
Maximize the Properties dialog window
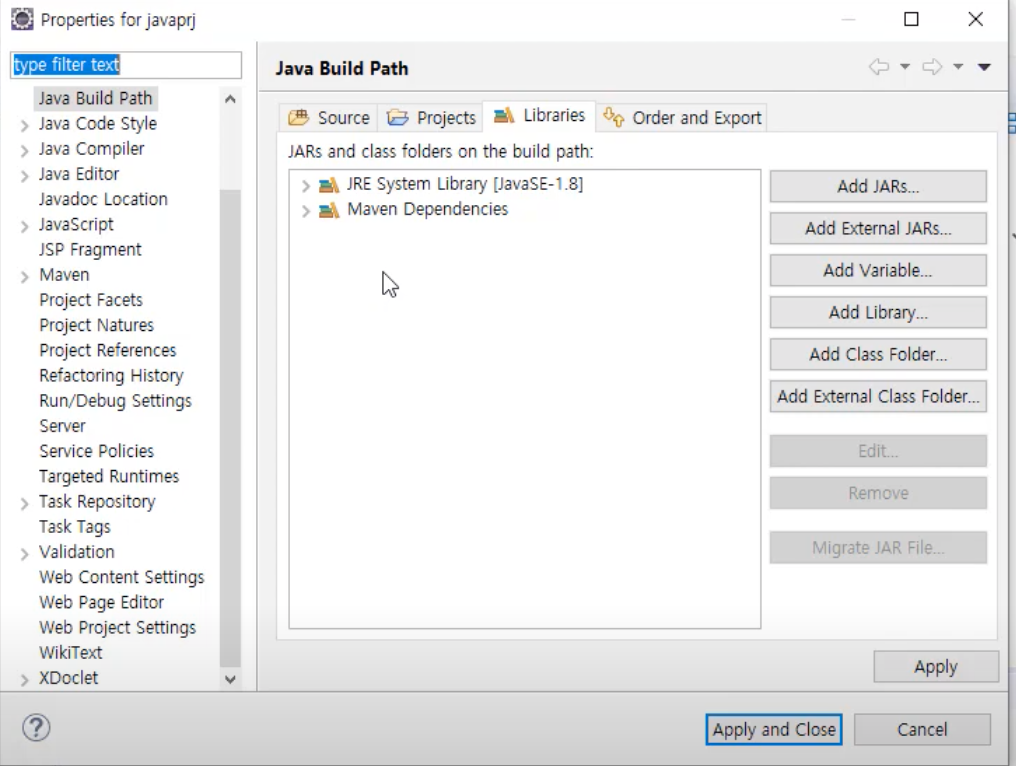click(911, 19)
